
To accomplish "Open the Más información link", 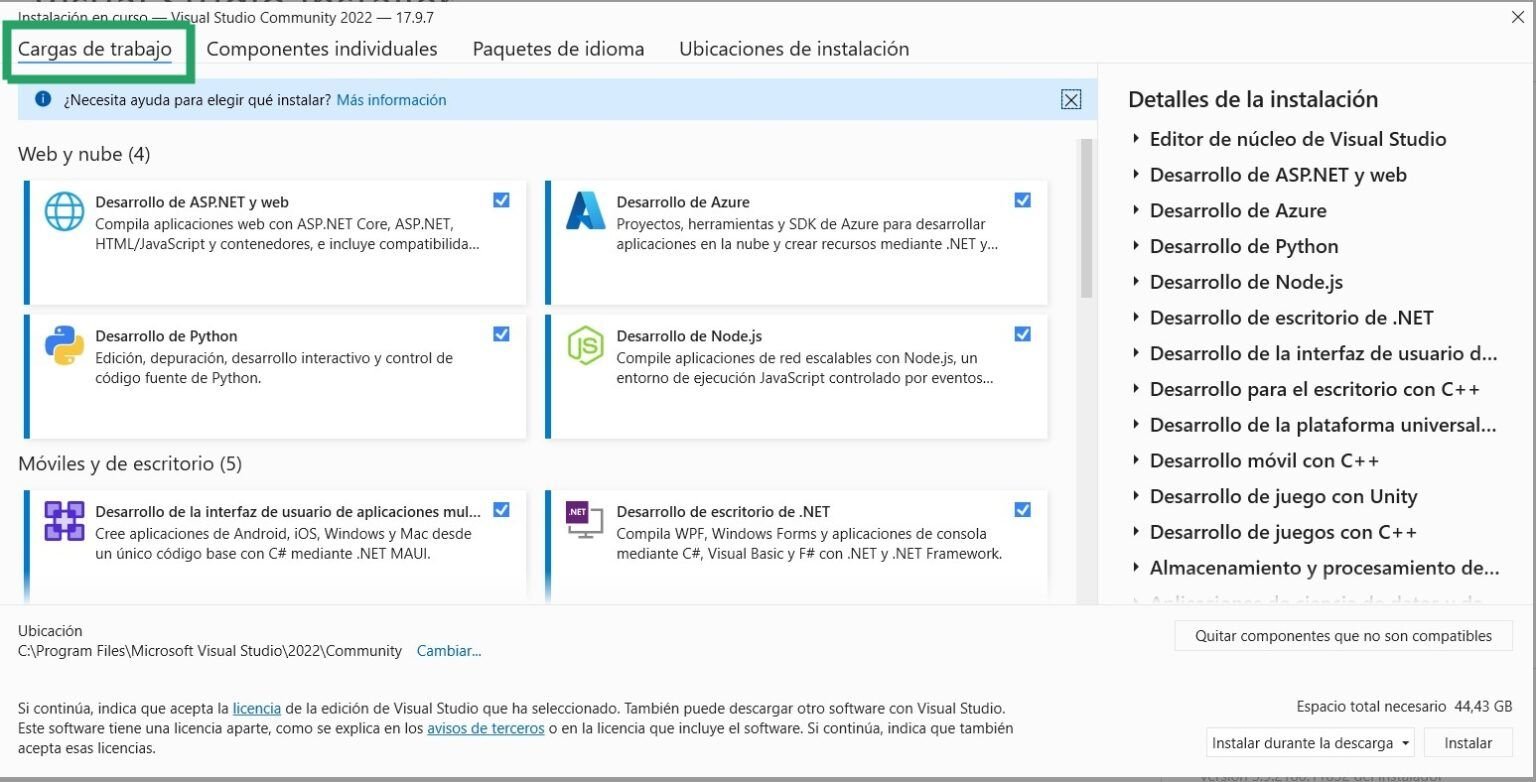I will [x=390, y=100].
